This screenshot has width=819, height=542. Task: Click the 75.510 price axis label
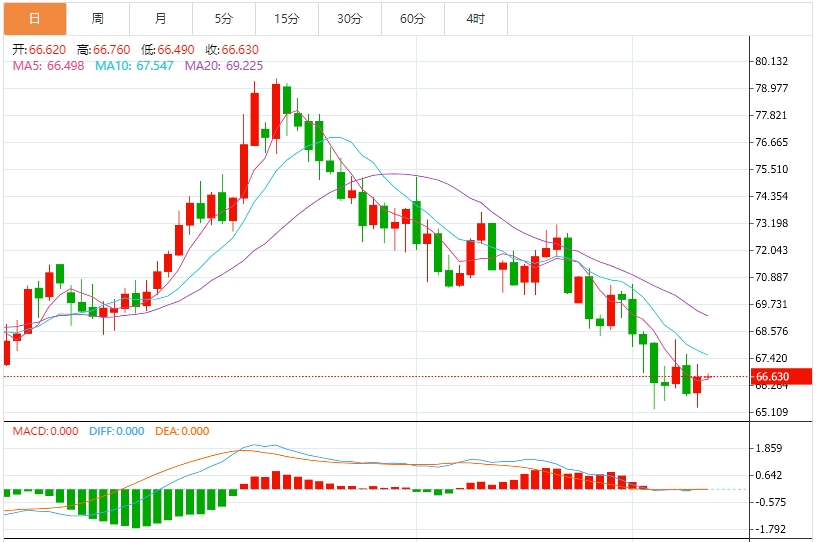coord(771,169)
